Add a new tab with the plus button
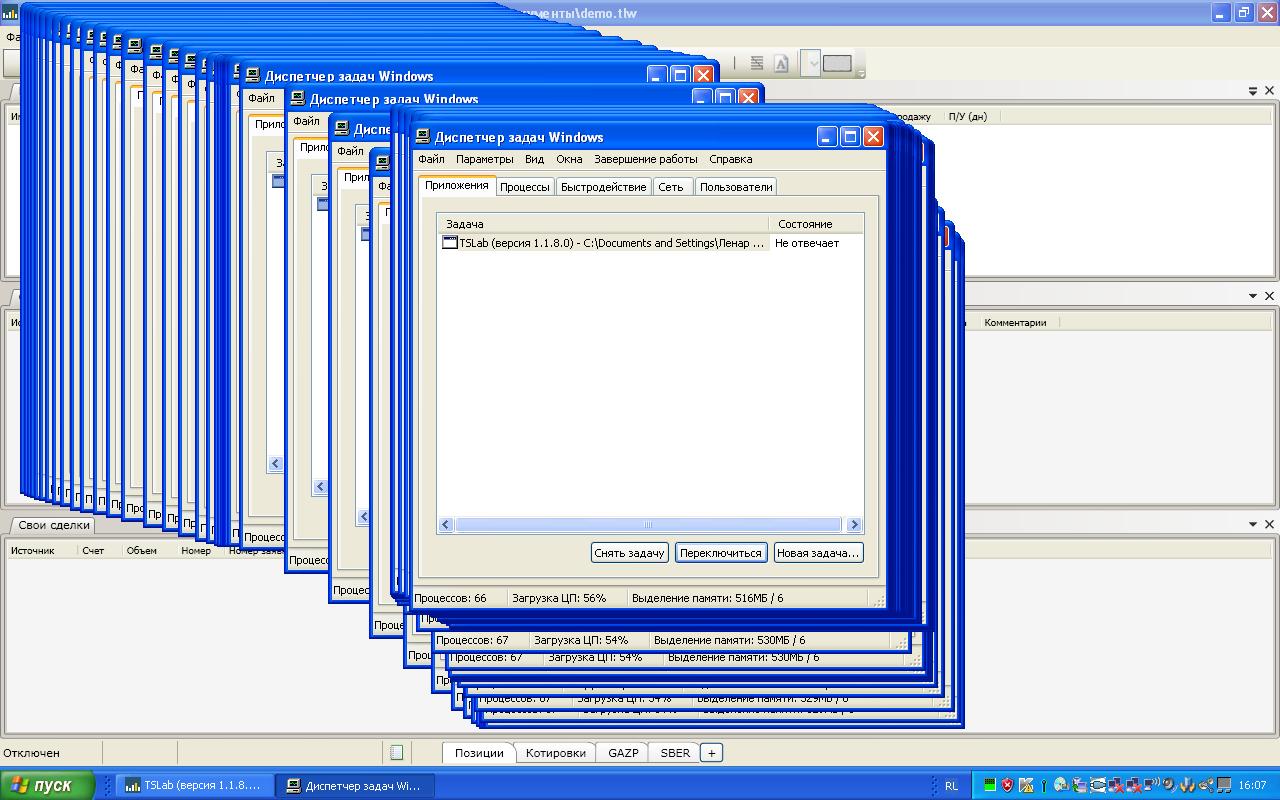Image resolution: width=1280 pixels, height=800 pixels. [x=711, y=753]
